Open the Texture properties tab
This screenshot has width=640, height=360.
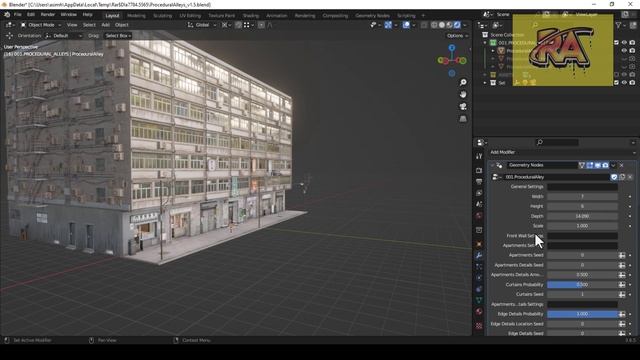479,326
